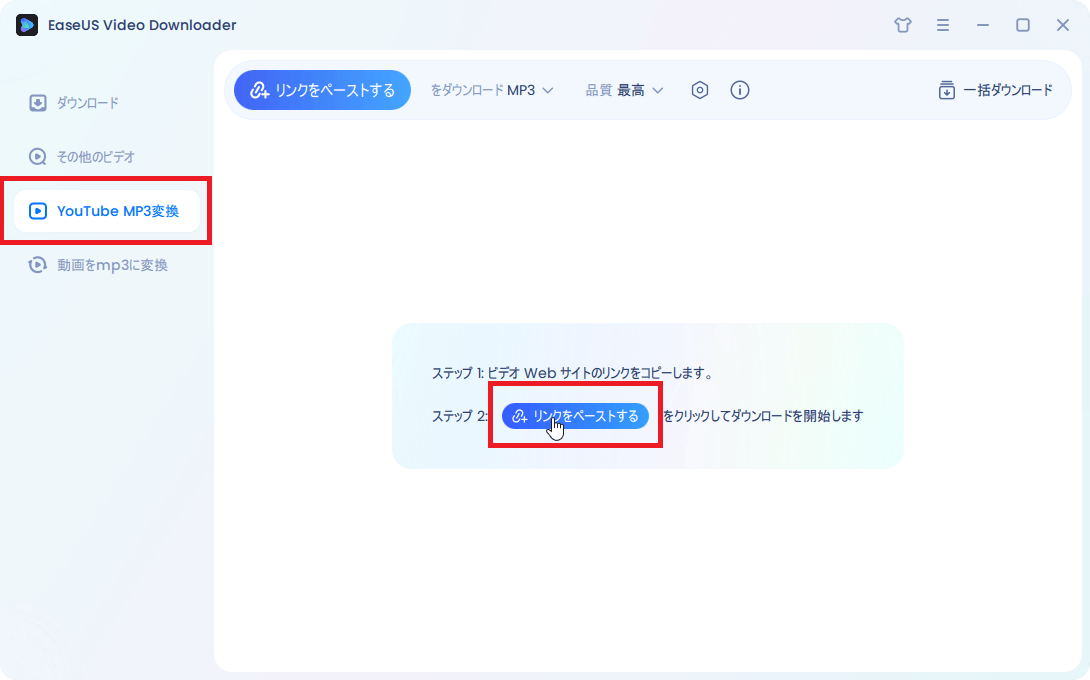Screen dimensions: 1090x680
Task: Open the skin theme shirt icon
Action: (903, 25)
